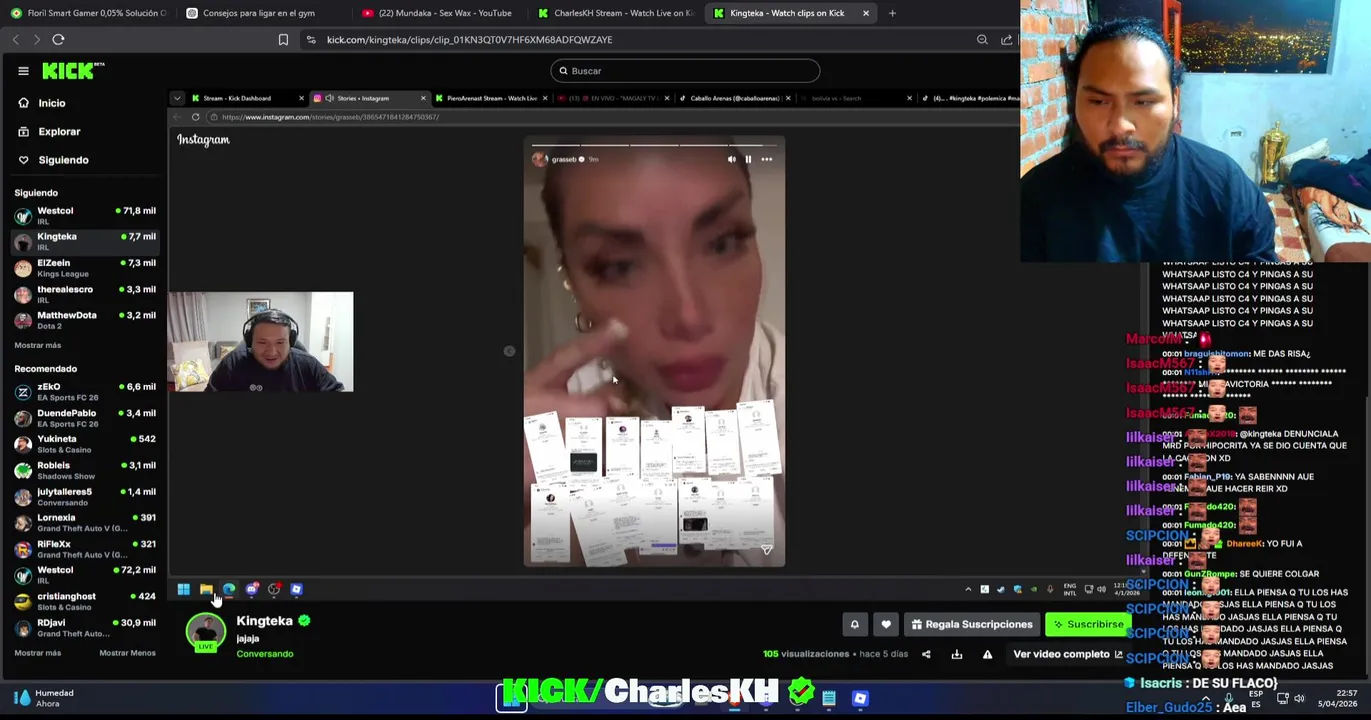Switch to Consejos para ligar en el gym tab
Screen dimensions: 1371x720
(x=260, y=13)
